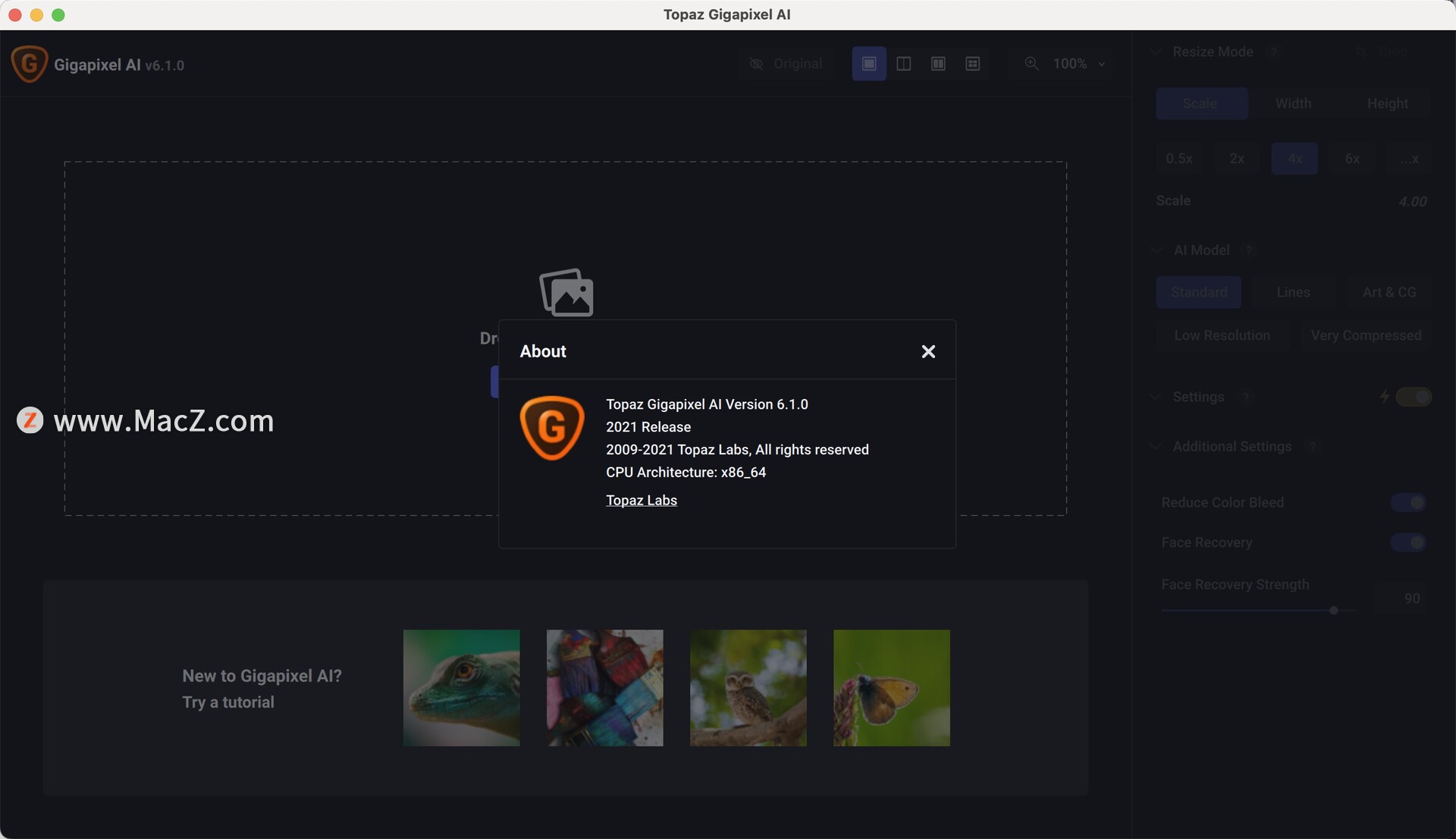1456x839 pixels.
Task: Minimize window with the yellow button
Action: click(36, 14)
